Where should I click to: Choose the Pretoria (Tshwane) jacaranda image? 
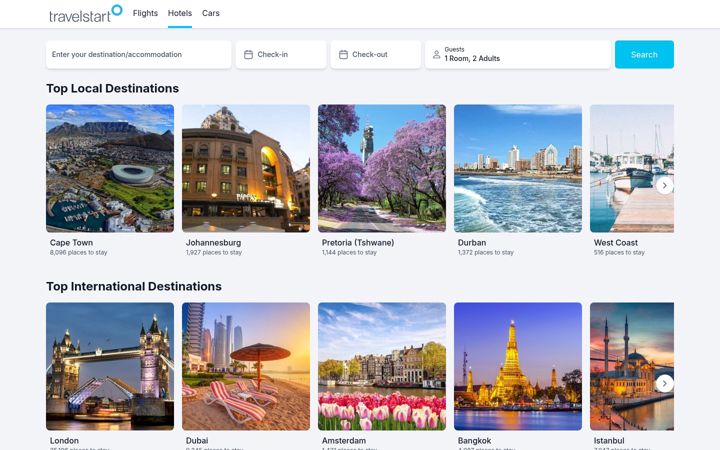[x=382, y=169]
